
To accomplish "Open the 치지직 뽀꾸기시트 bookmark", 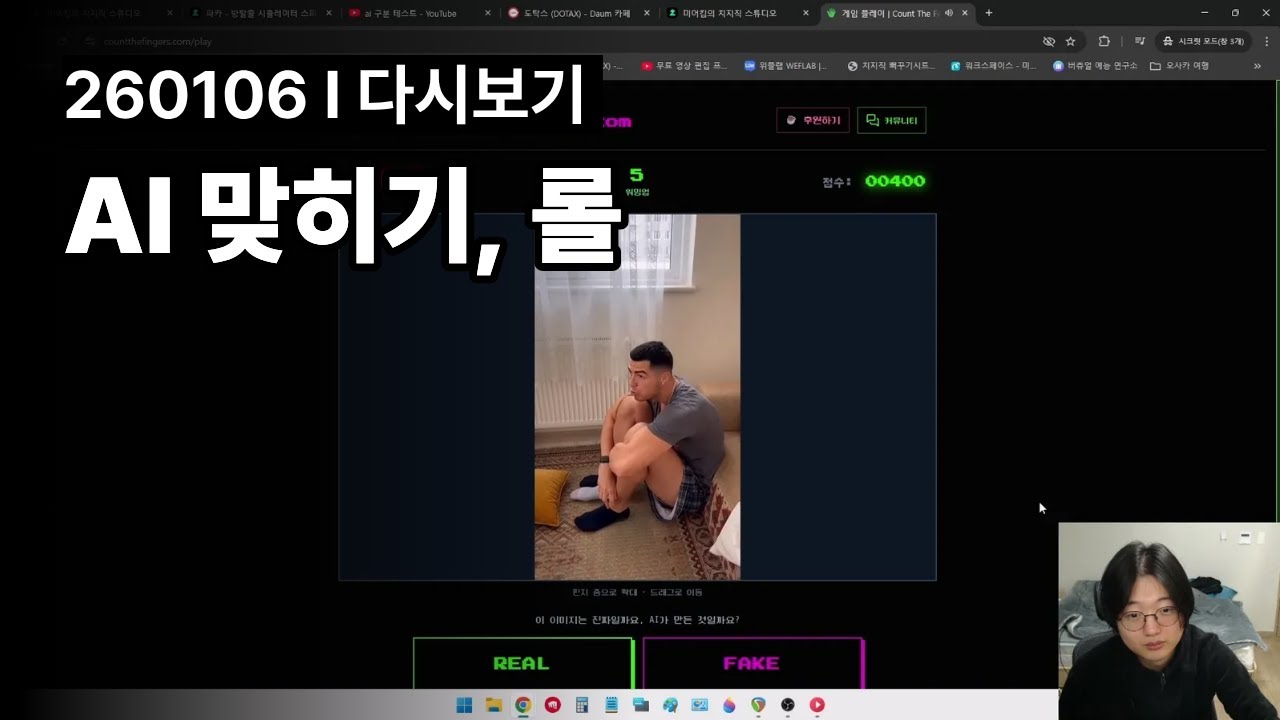I will [x=891, y=66].
